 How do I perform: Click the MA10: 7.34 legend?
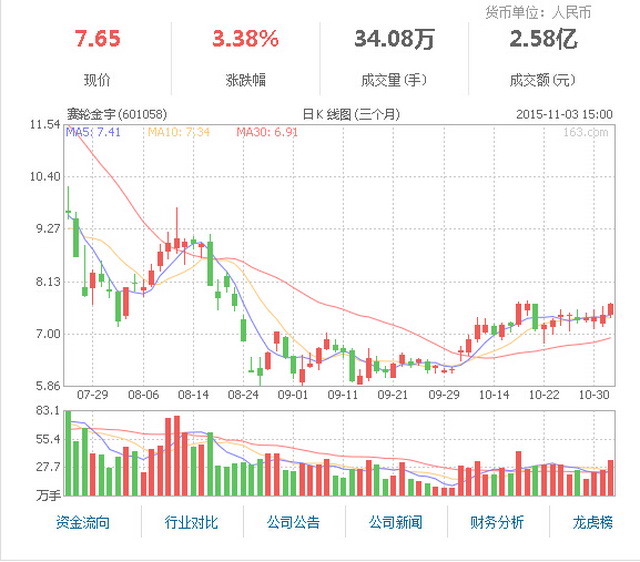pyautogui.click(x=179, y=132)
